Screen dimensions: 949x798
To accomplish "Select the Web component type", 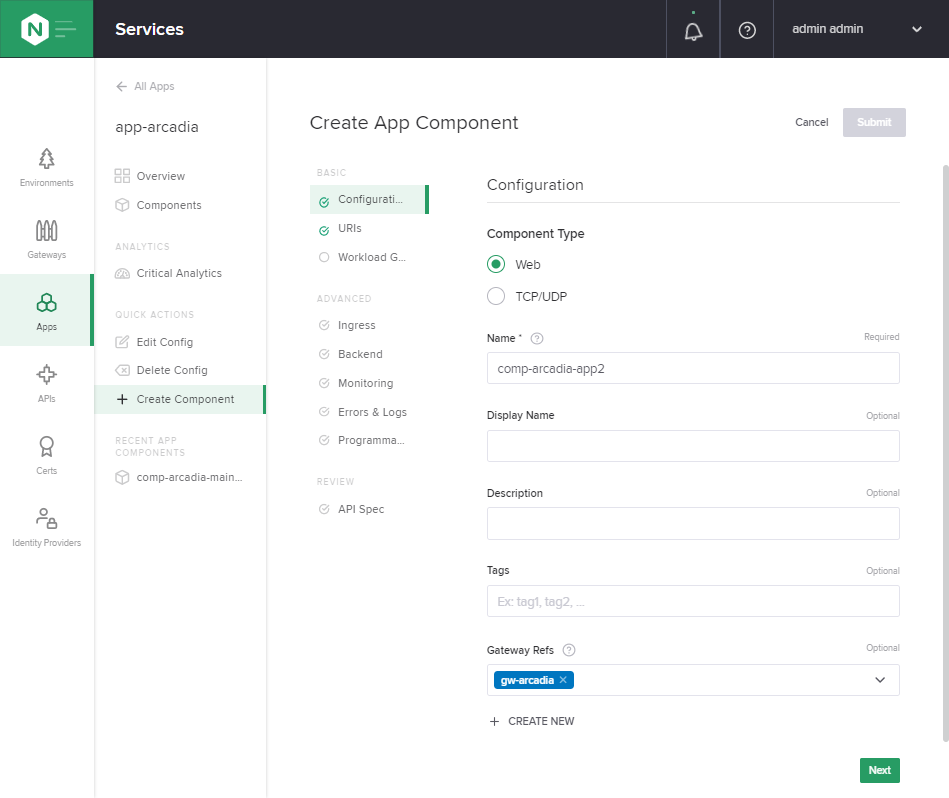I will point(496,264).
